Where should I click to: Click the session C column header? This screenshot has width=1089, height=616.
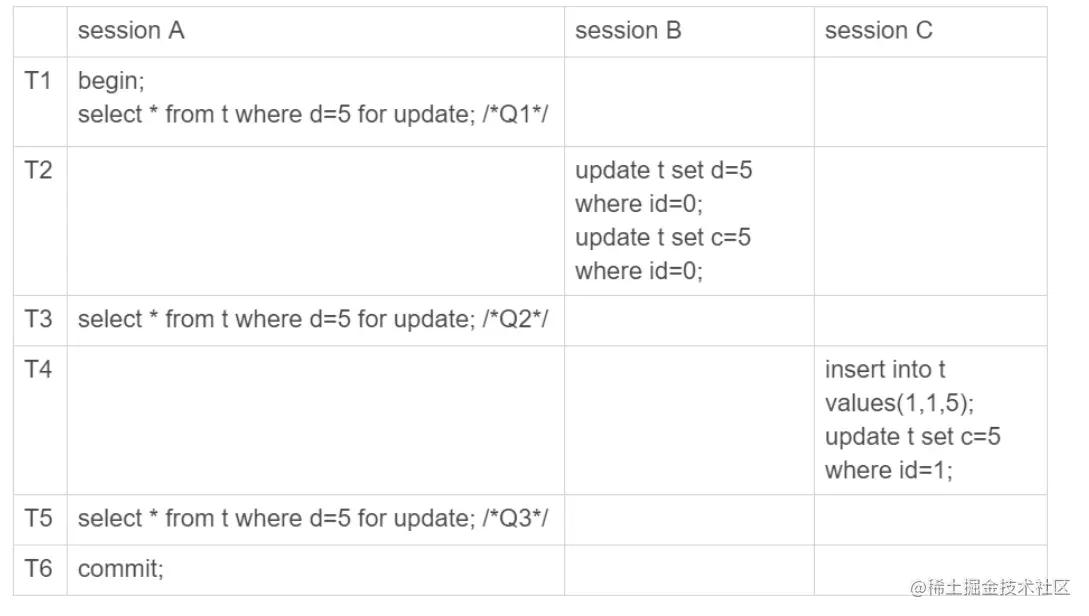click(x=878, y=31)
